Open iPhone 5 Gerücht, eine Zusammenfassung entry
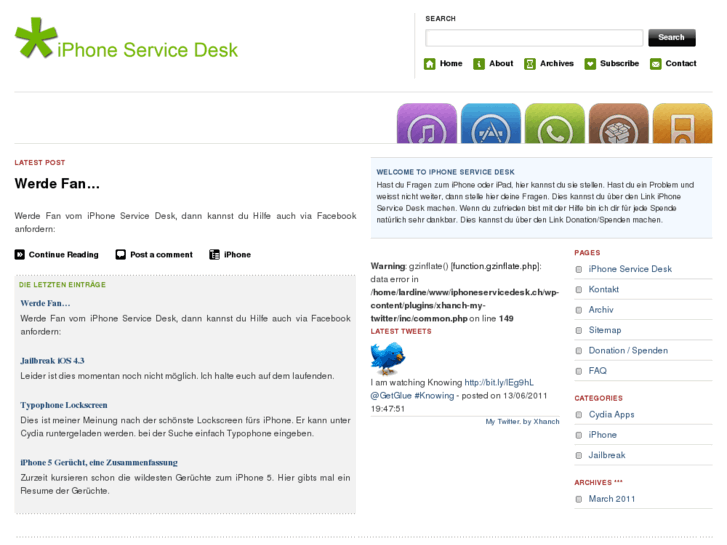The width and height of the screenshot is (727, 545). pyautogui.click(x=99, y=463)
